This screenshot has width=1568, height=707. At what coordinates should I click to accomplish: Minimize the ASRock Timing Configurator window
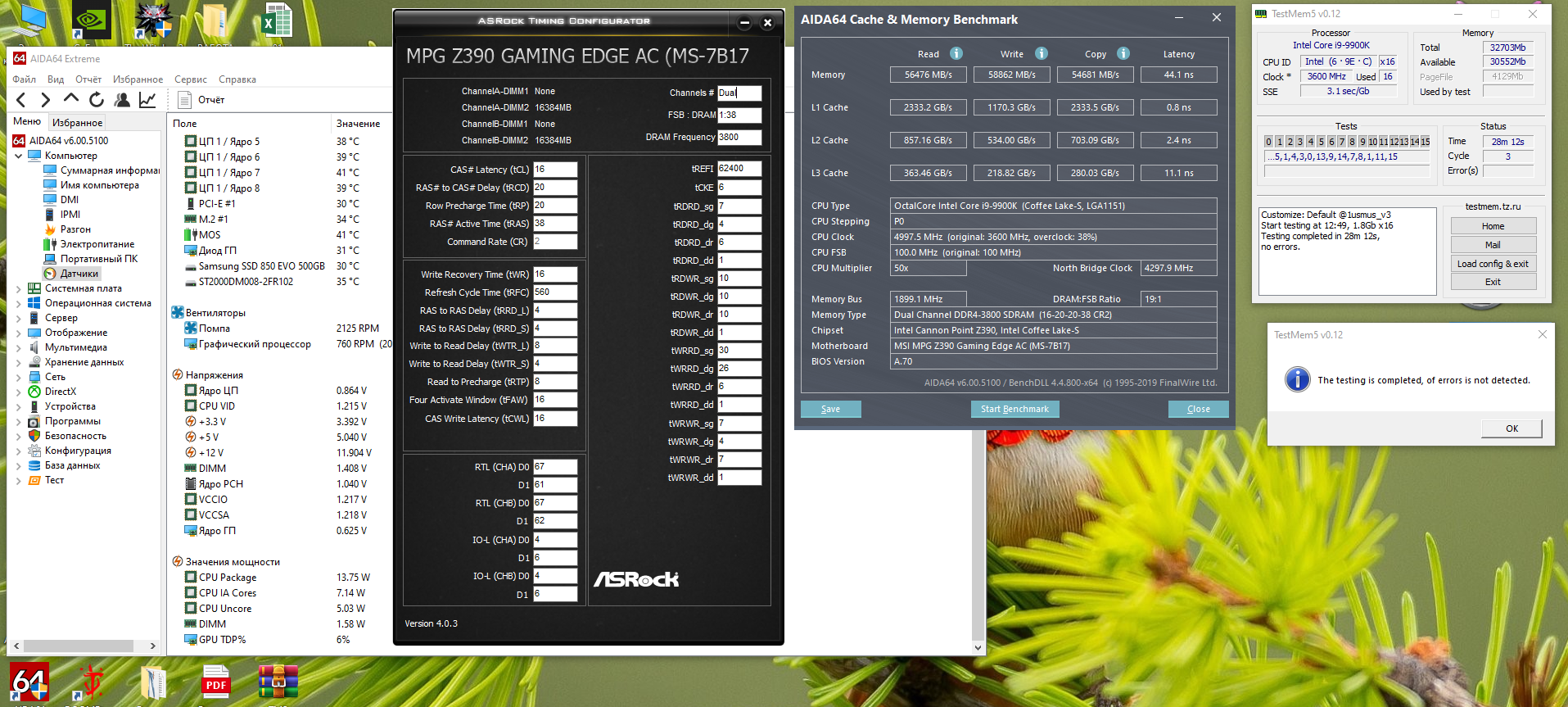[744, 23]
